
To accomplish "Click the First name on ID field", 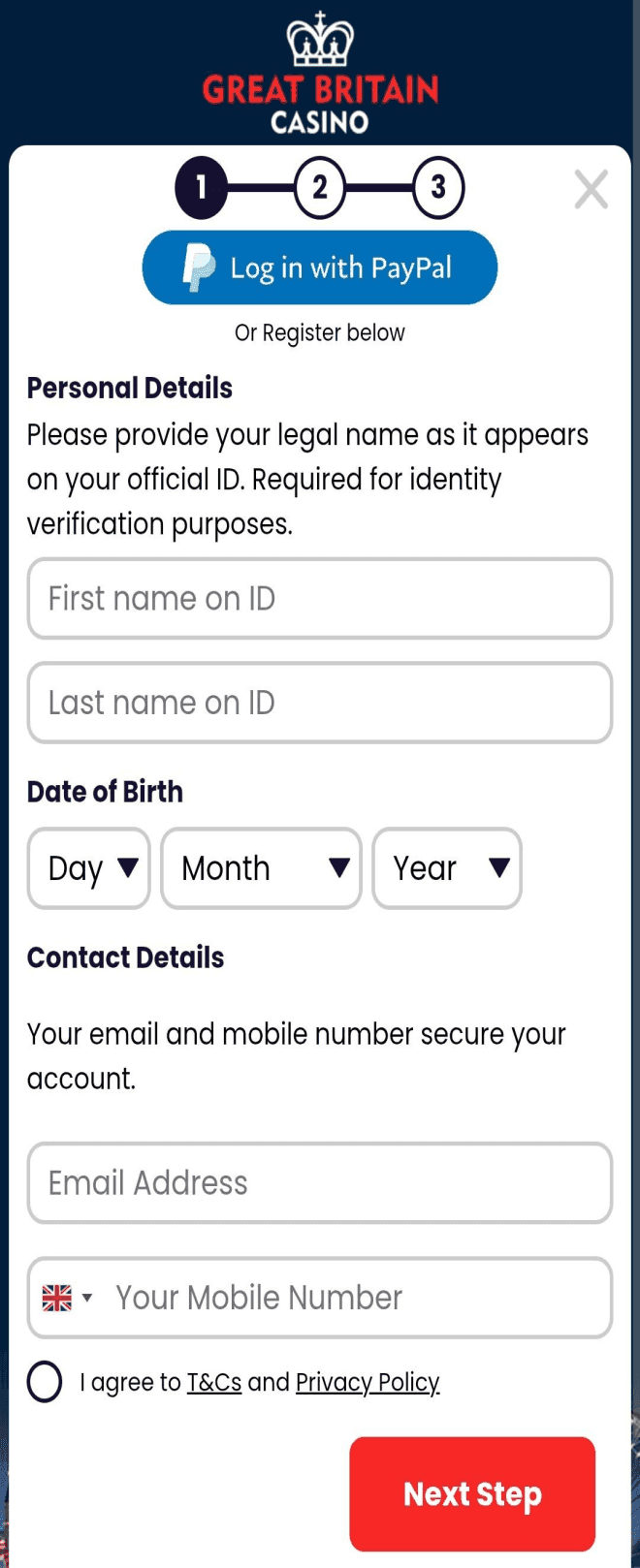I will 320,599.
